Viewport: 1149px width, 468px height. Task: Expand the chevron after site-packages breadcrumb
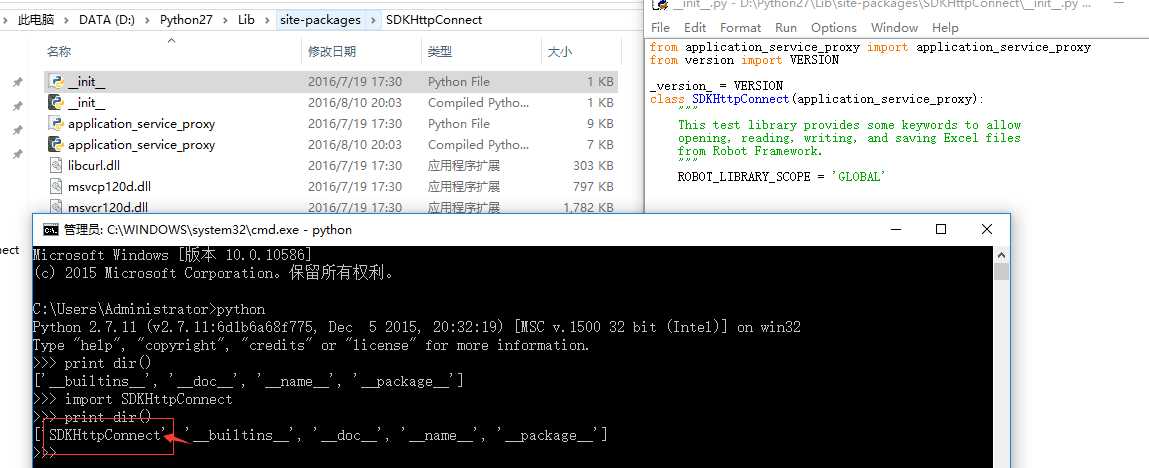tap(374, 20)
